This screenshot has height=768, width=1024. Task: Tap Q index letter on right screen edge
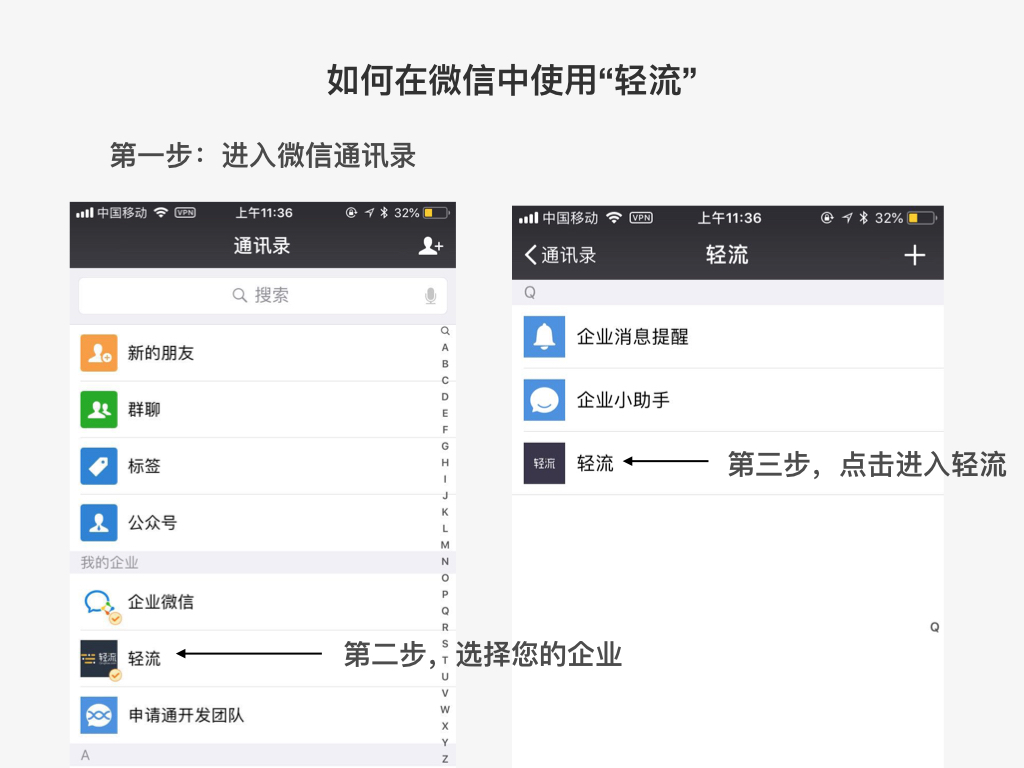pos(935,627)
